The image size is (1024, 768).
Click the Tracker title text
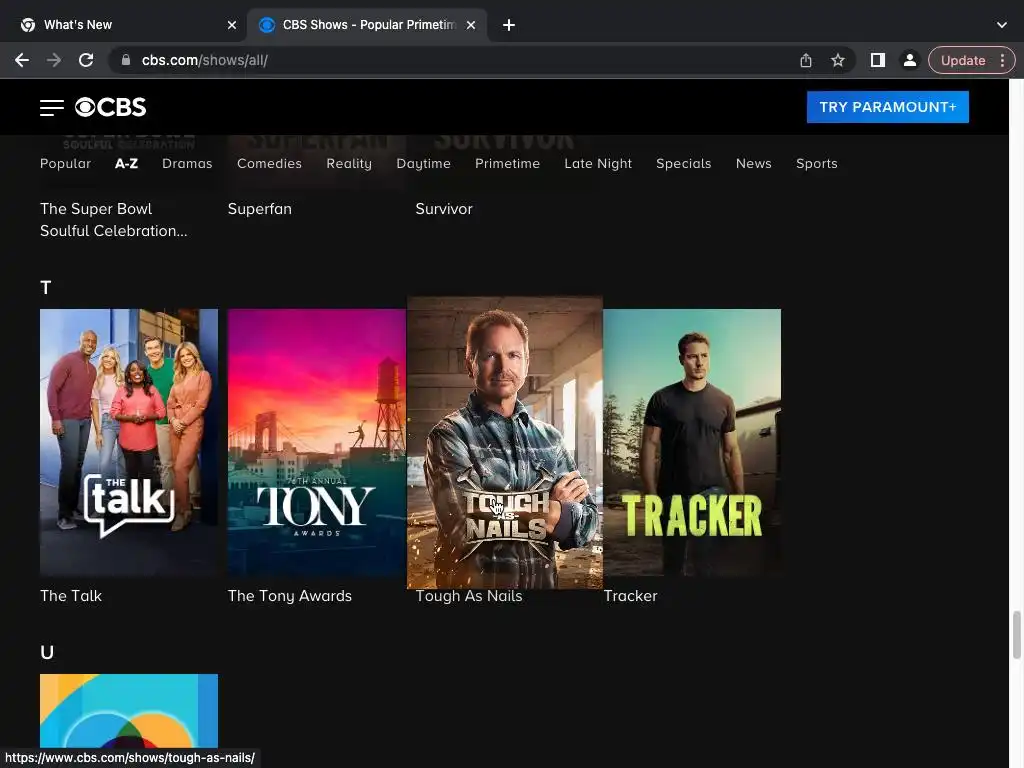630,596
